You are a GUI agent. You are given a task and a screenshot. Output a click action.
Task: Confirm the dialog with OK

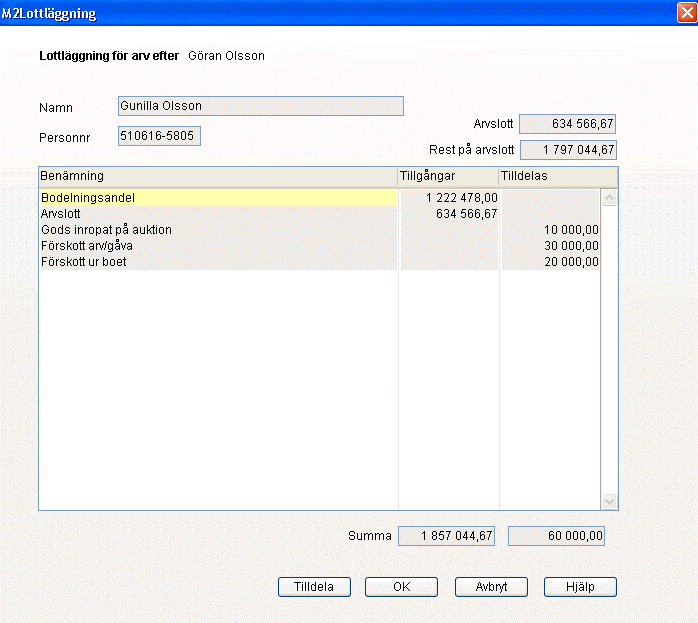click(401, 587)
